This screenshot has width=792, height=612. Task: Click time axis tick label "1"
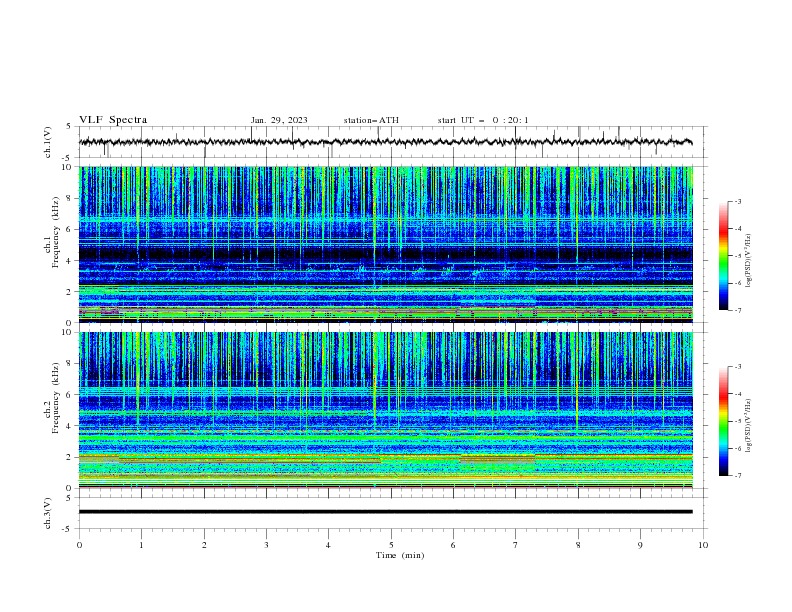pyautogui.click(x=141, y=545)
